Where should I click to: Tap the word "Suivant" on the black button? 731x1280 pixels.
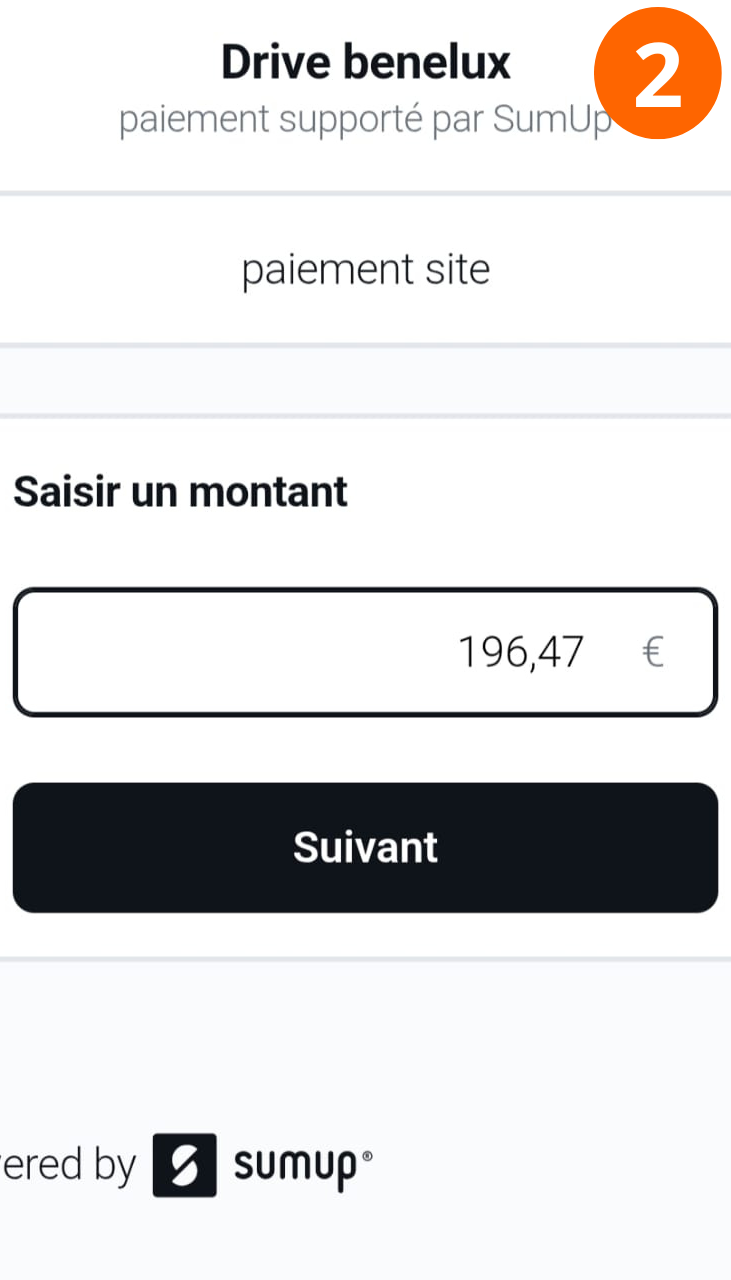365,848
